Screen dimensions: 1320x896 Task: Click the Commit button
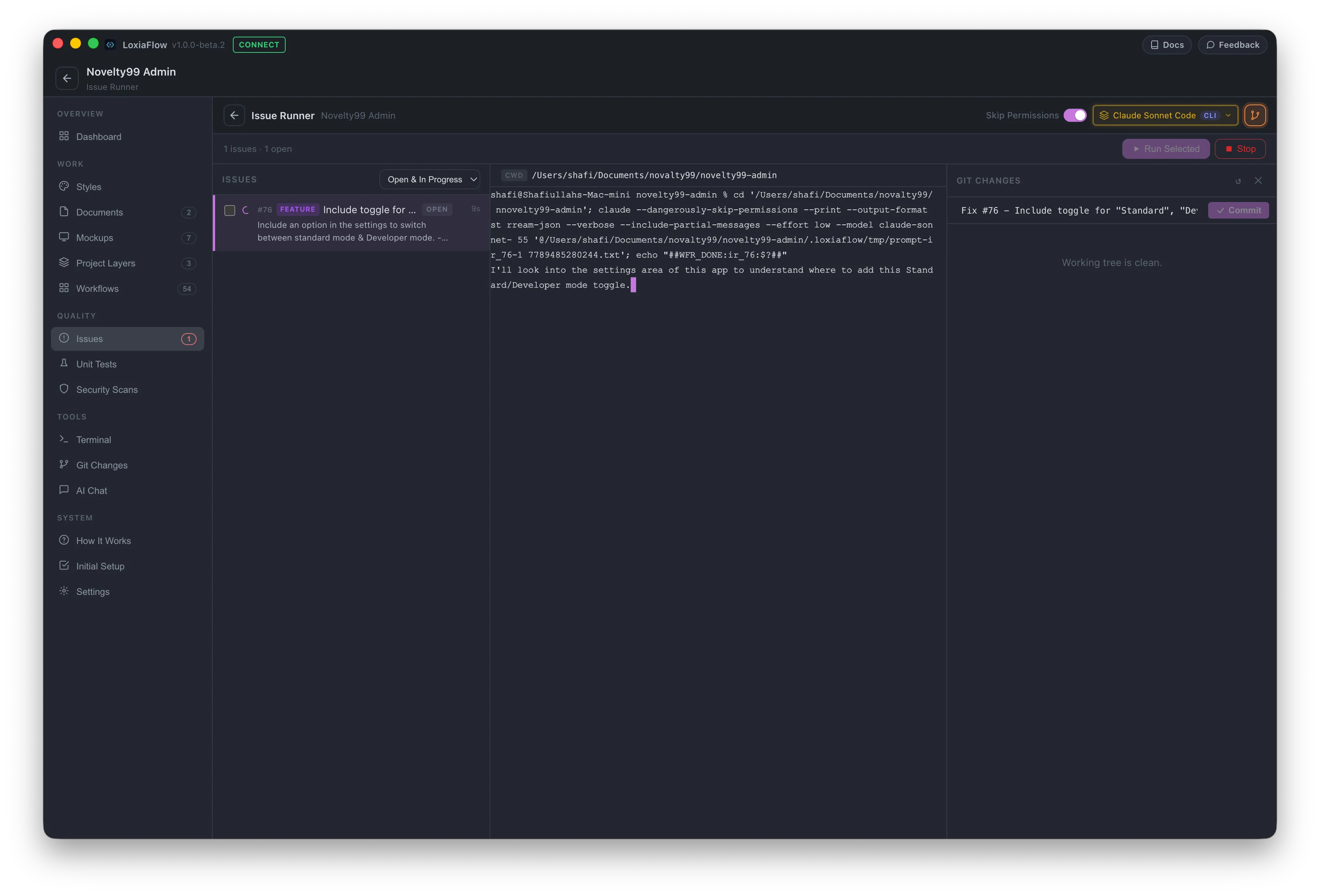pyautogui.click(x=1238, y=210)
